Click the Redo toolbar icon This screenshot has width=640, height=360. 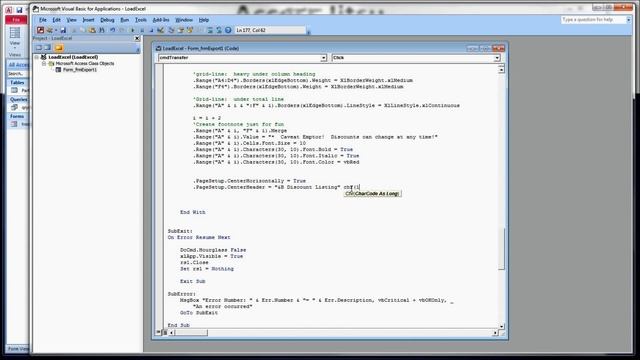tap(121, 30)
